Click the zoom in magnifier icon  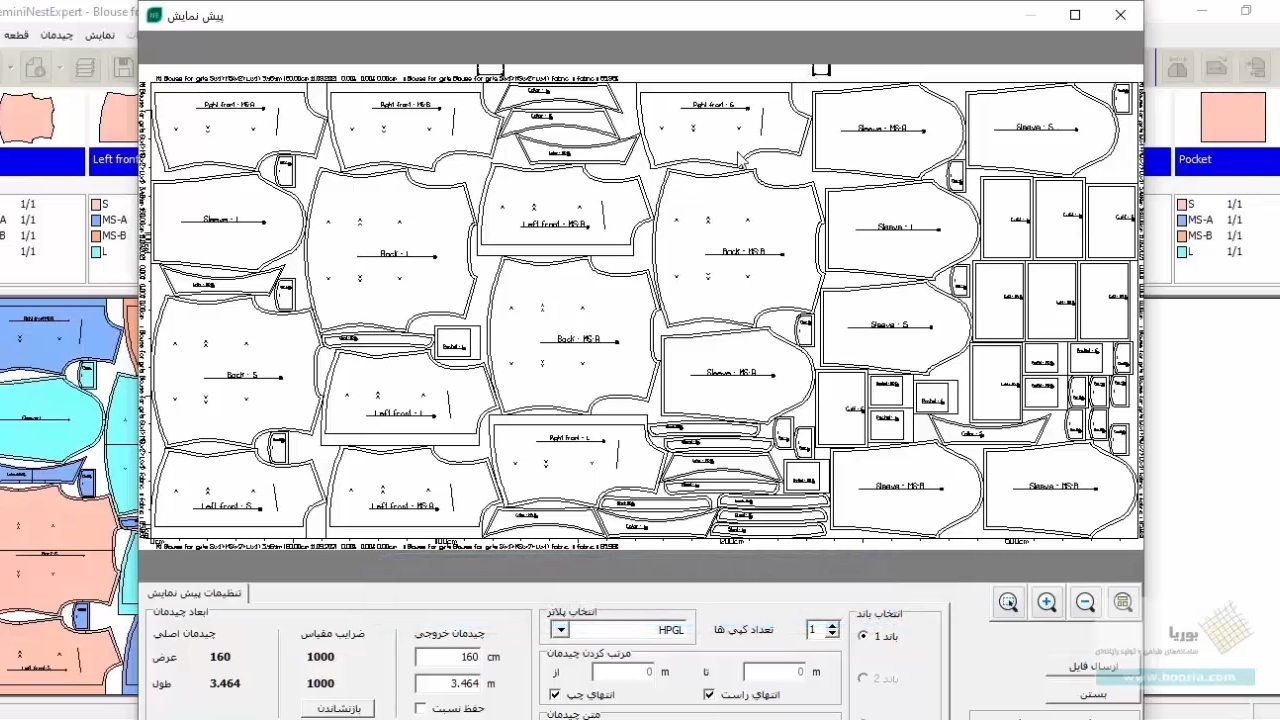coord(1047,602)
